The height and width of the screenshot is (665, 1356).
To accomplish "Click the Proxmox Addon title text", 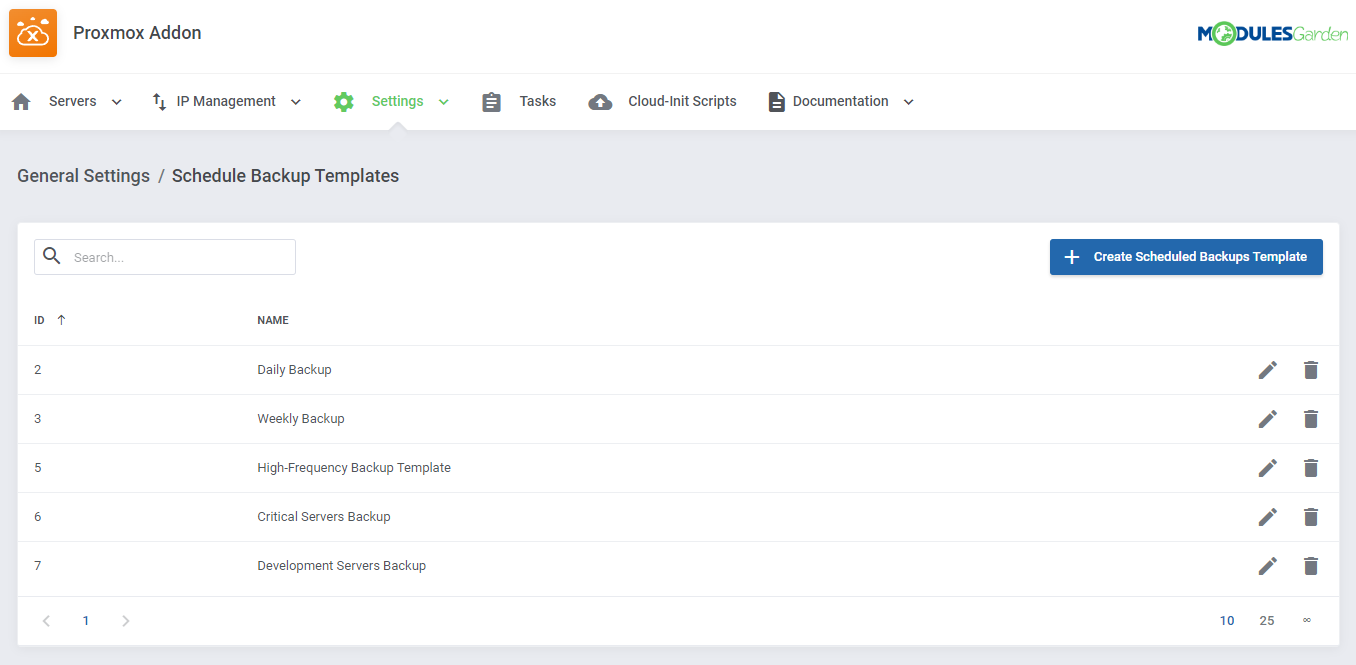I will pyautogui.click(x=137, y=33).
